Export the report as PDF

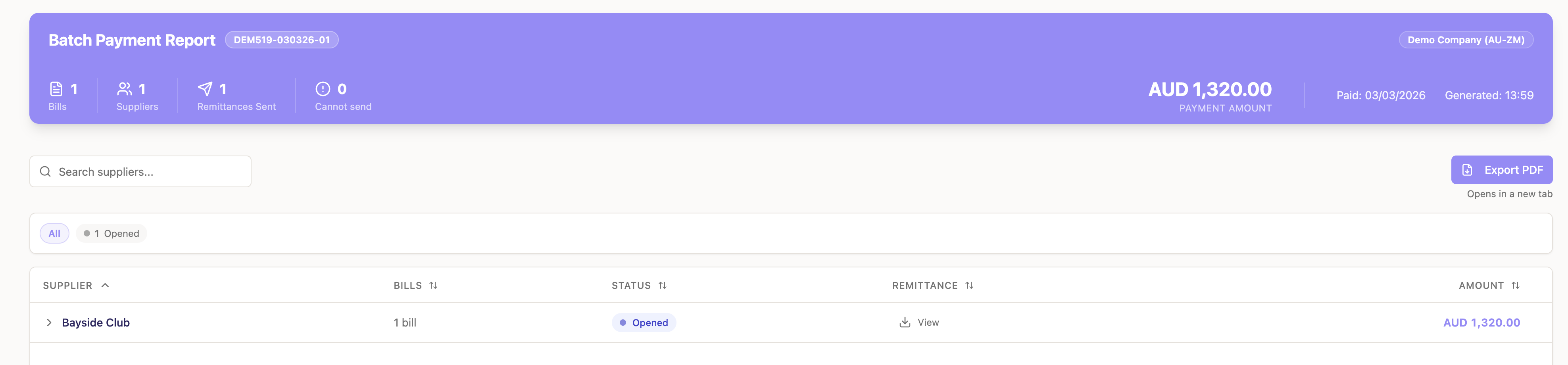(x=1501, y=170)
